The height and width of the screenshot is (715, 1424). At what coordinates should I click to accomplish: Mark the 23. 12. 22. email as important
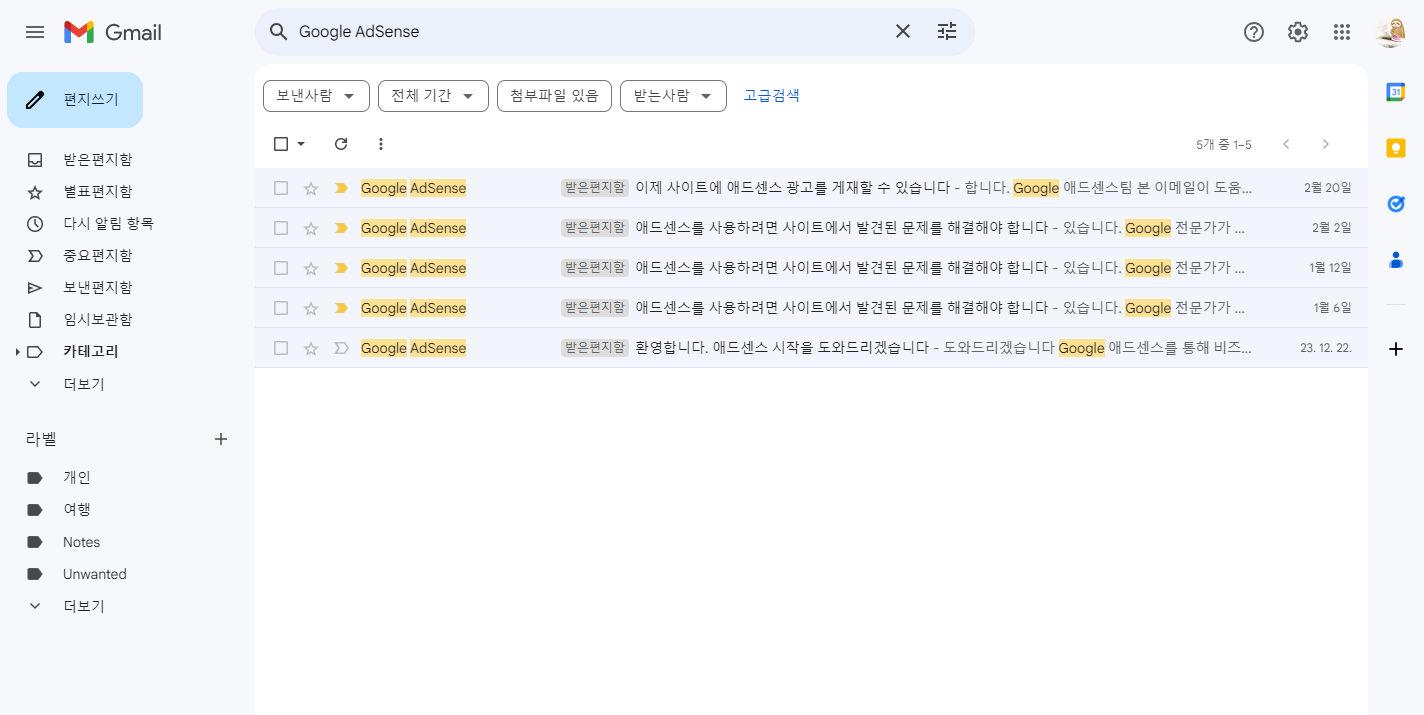(341, 348)
